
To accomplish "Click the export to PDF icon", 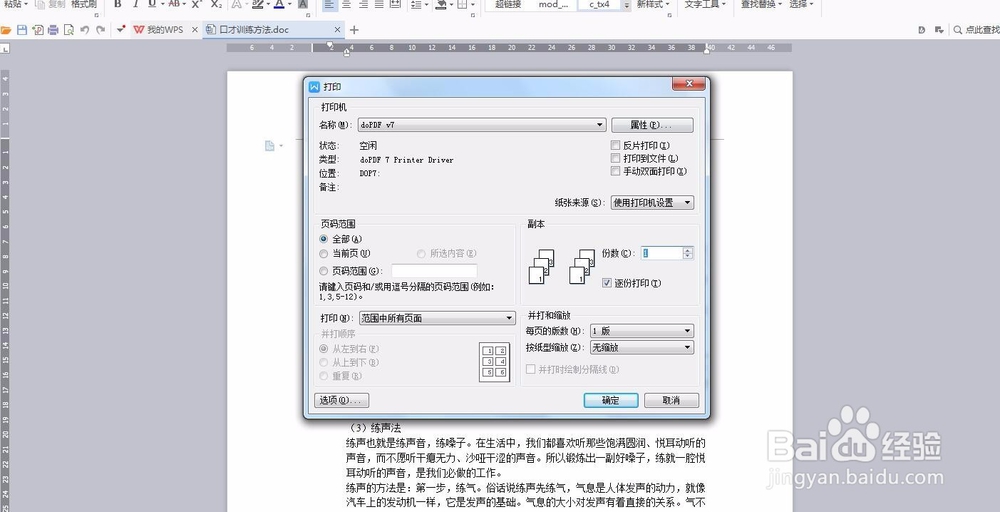I will 38,30.
